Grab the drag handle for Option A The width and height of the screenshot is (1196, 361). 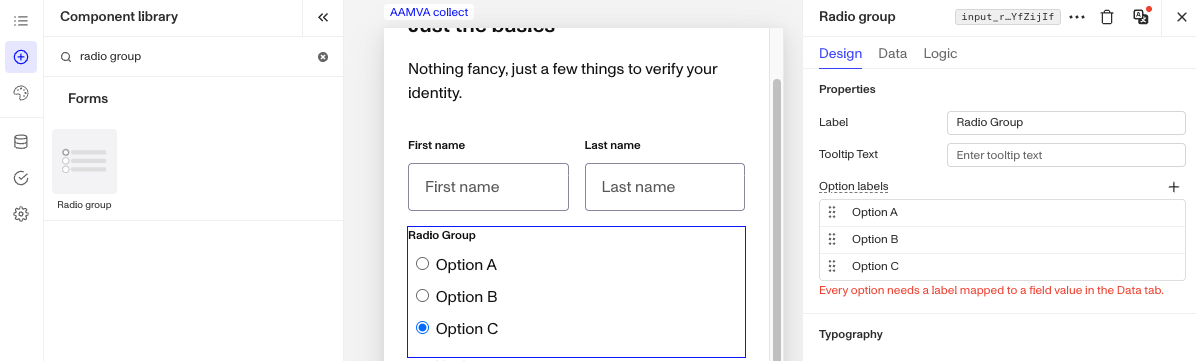(x=832, y=213)
